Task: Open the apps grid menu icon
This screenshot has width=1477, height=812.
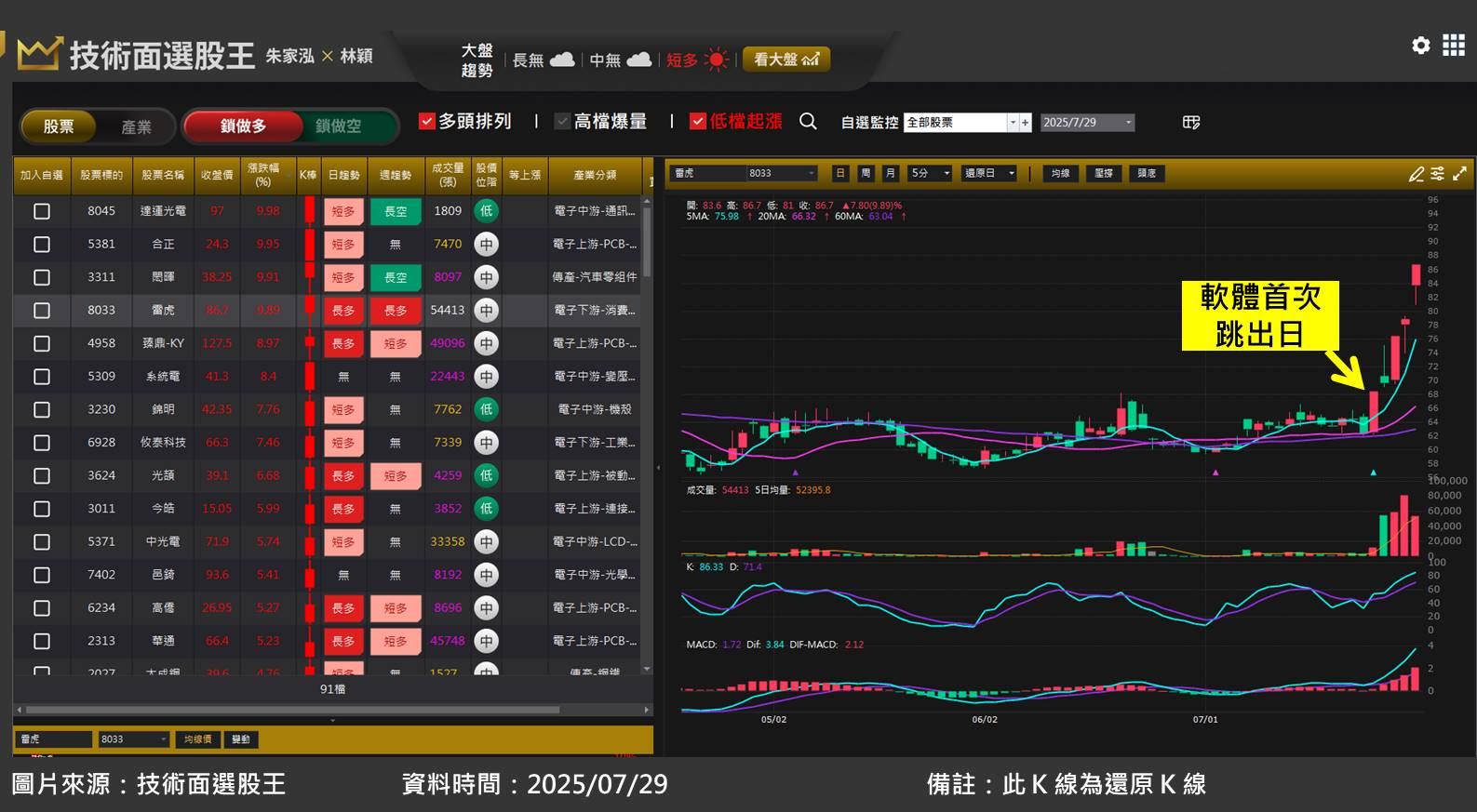Action: 1453,46
